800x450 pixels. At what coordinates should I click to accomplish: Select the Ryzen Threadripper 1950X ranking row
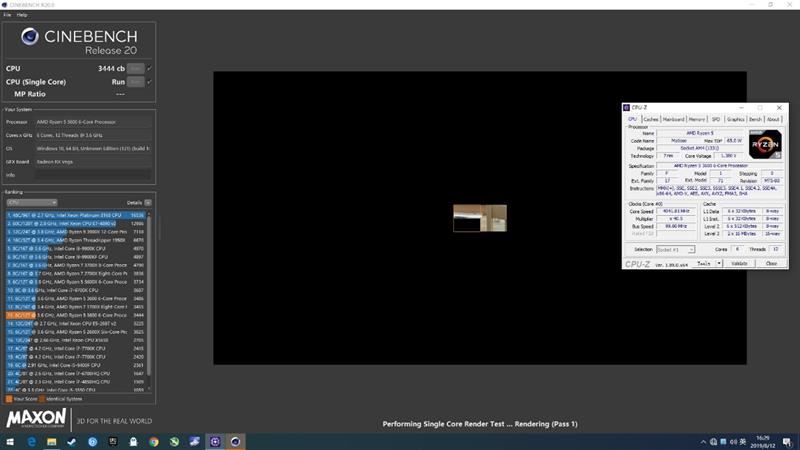[x=76, y=240]
